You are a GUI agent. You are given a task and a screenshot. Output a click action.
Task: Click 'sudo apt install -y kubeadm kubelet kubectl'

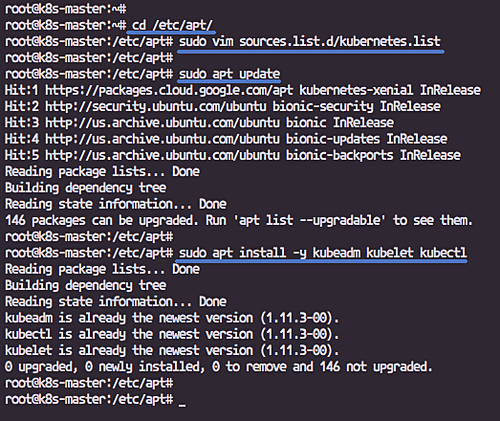coord(323,253)
